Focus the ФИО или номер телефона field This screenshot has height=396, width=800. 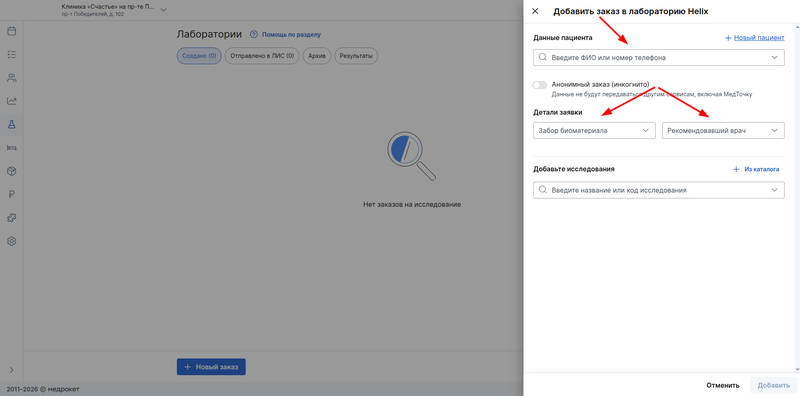point(659,58)
